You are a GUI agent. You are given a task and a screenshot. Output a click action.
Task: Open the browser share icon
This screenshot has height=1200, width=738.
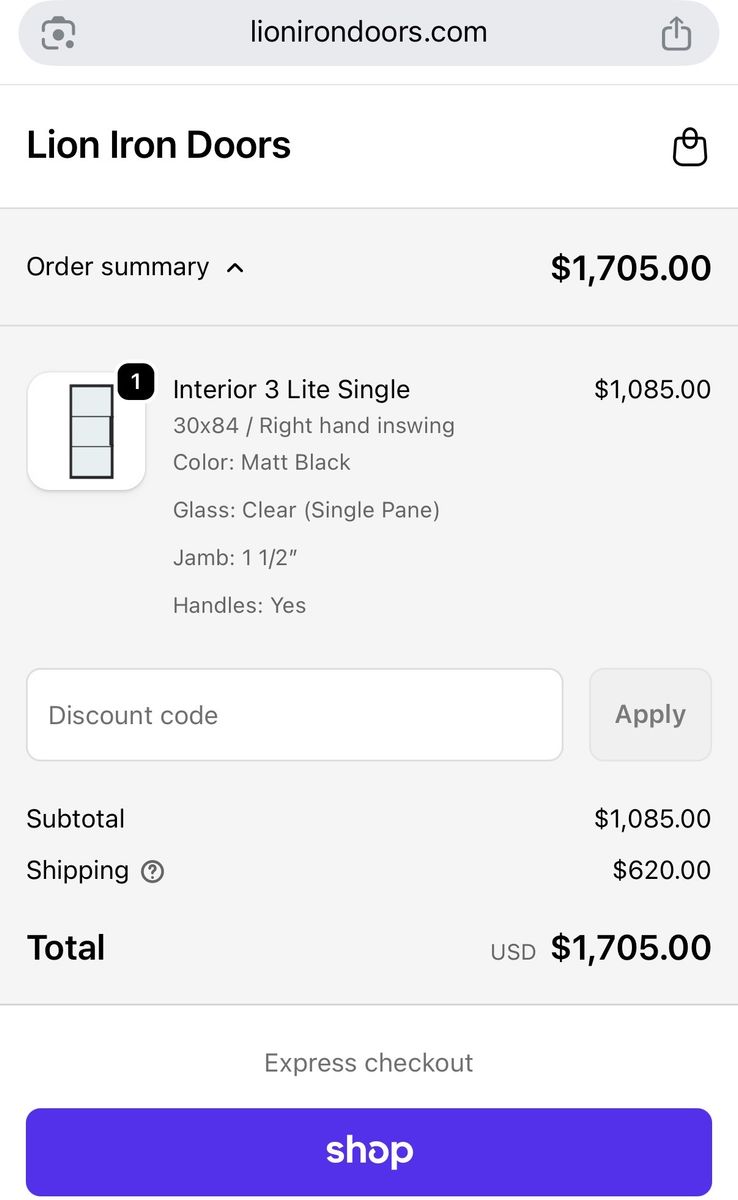click(x=677, y=33)
